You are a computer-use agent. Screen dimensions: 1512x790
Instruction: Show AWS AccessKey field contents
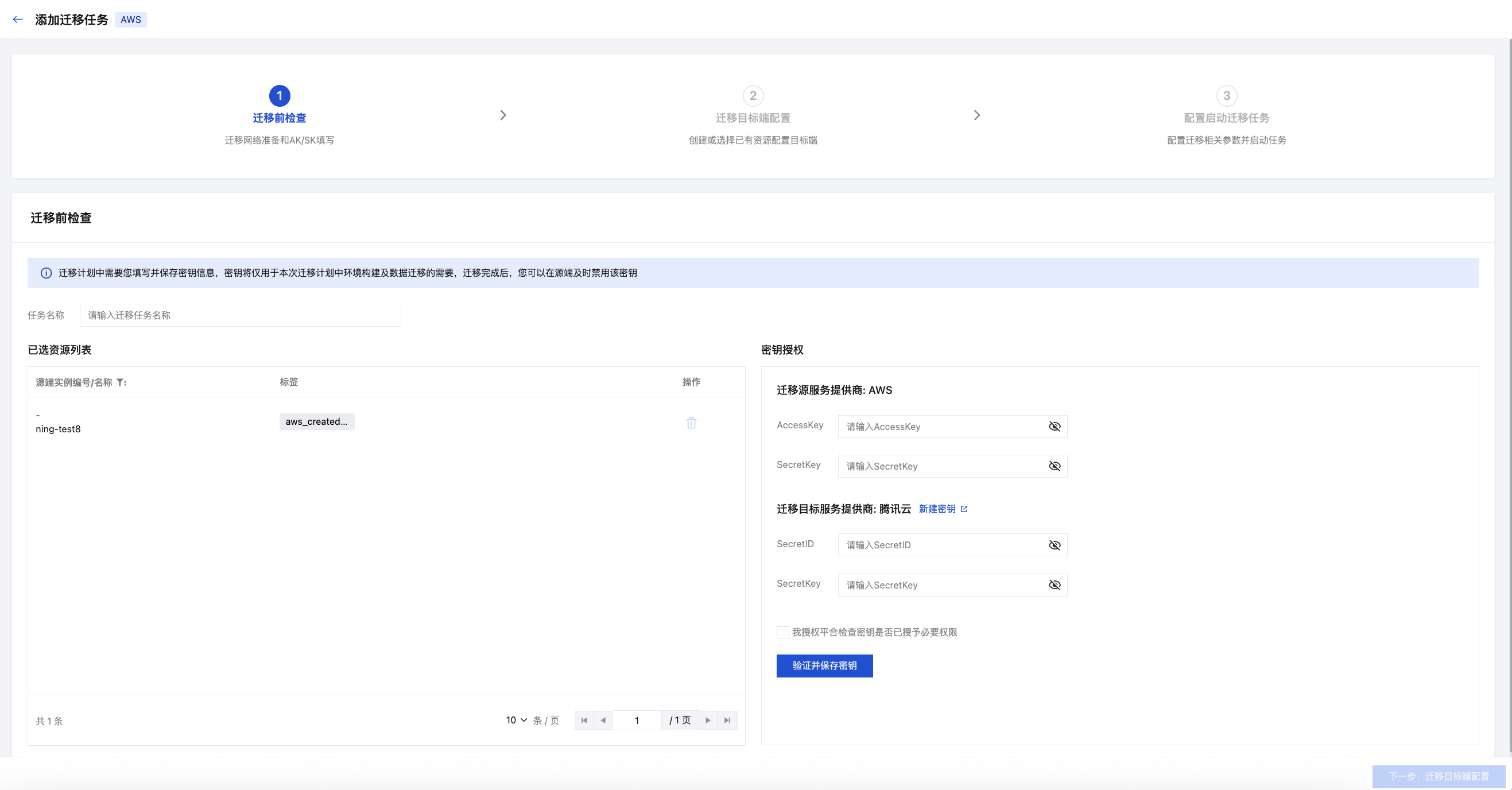pyautogui.click(x=1054, y=427)
